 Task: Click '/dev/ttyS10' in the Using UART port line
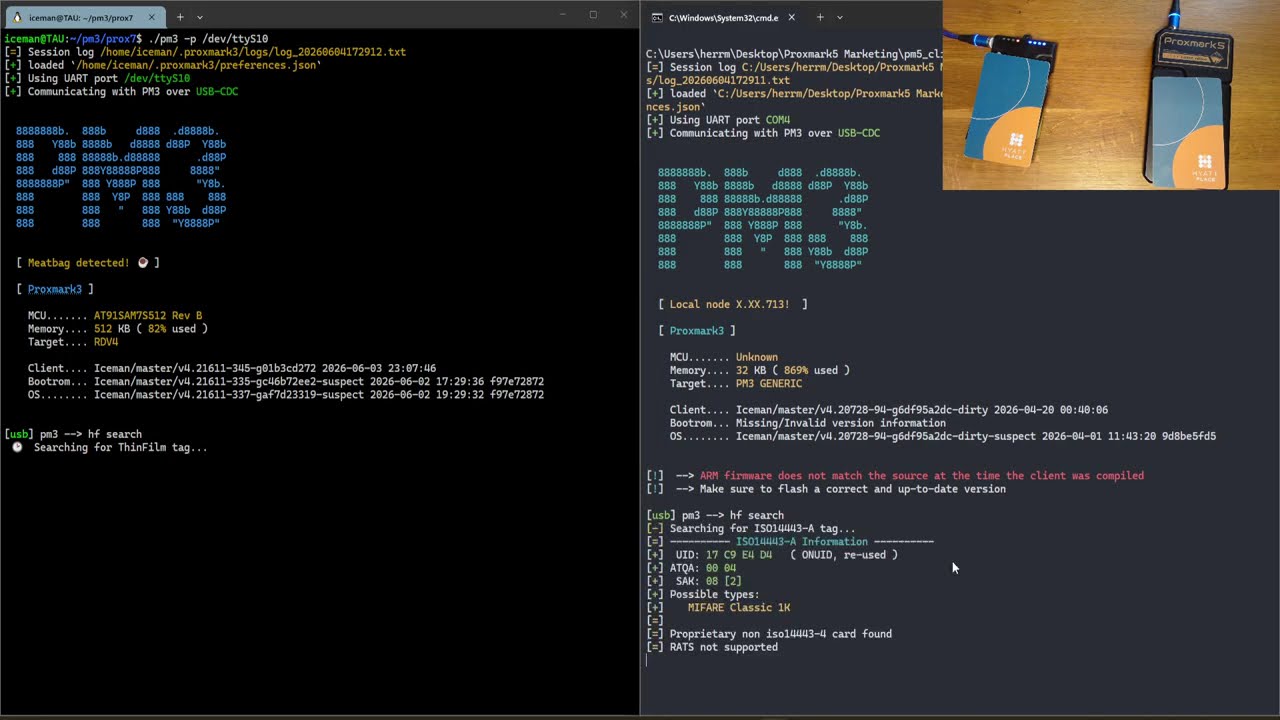tap(157, 78)
